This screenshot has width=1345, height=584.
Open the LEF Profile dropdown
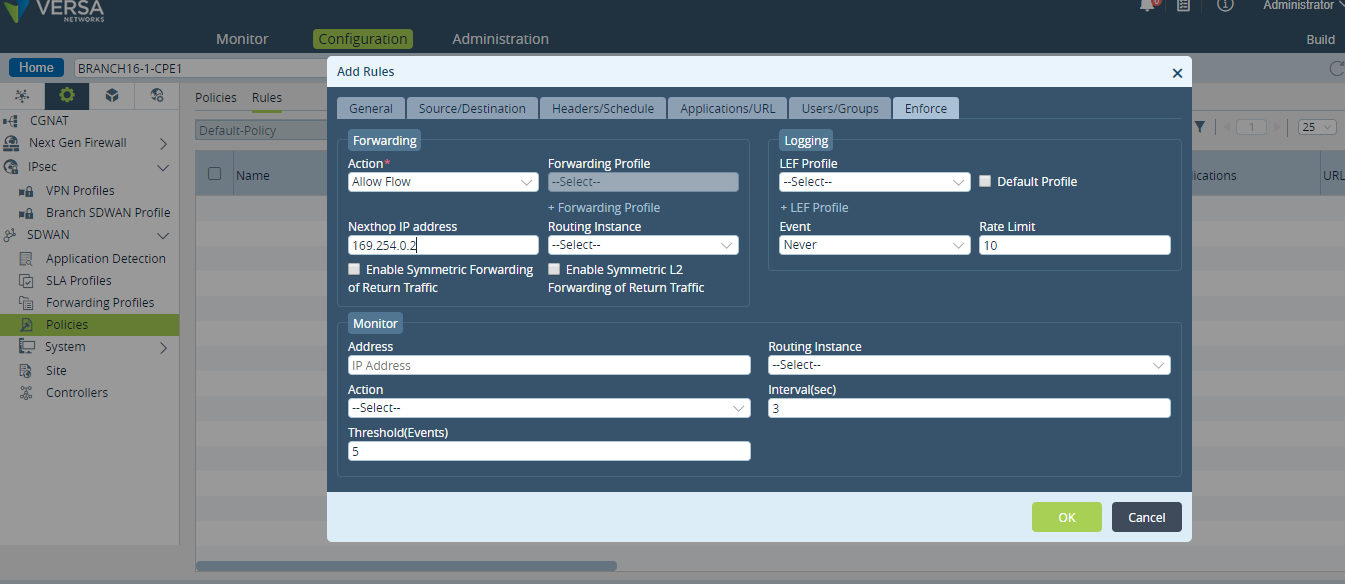(x=875, y=182)
